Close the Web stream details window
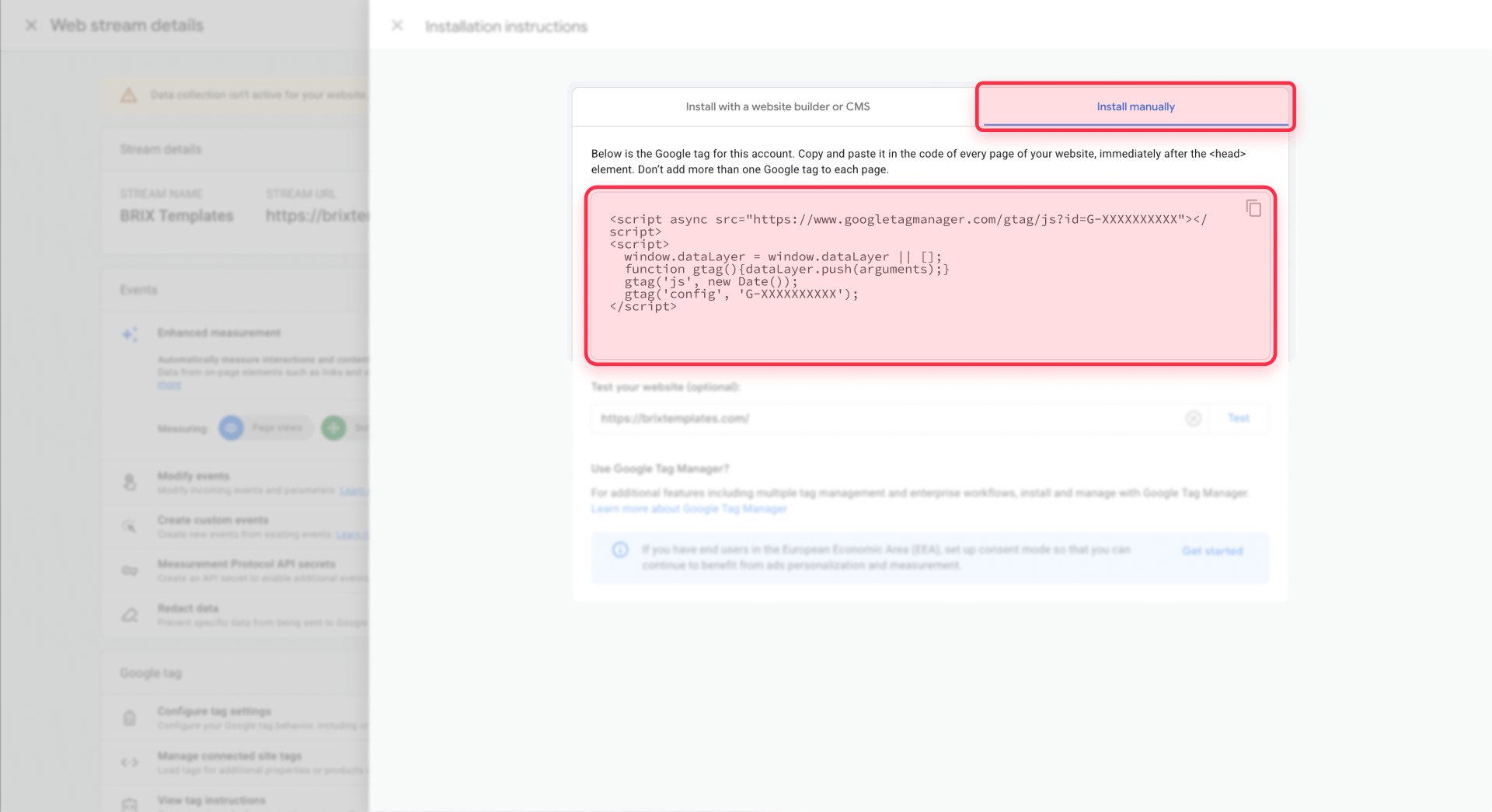Screen dimensions: 1492x812 (x=31, y=26)
